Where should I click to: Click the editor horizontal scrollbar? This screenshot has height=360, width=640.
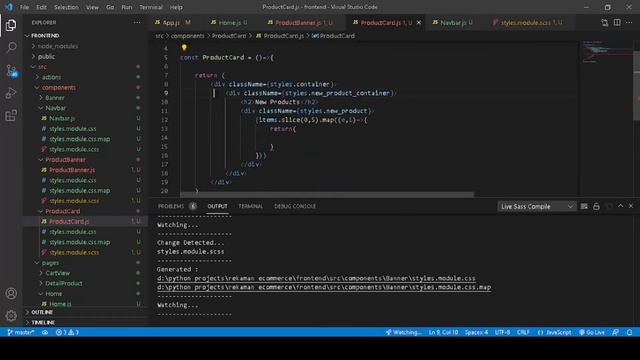[x=327, y=195]
